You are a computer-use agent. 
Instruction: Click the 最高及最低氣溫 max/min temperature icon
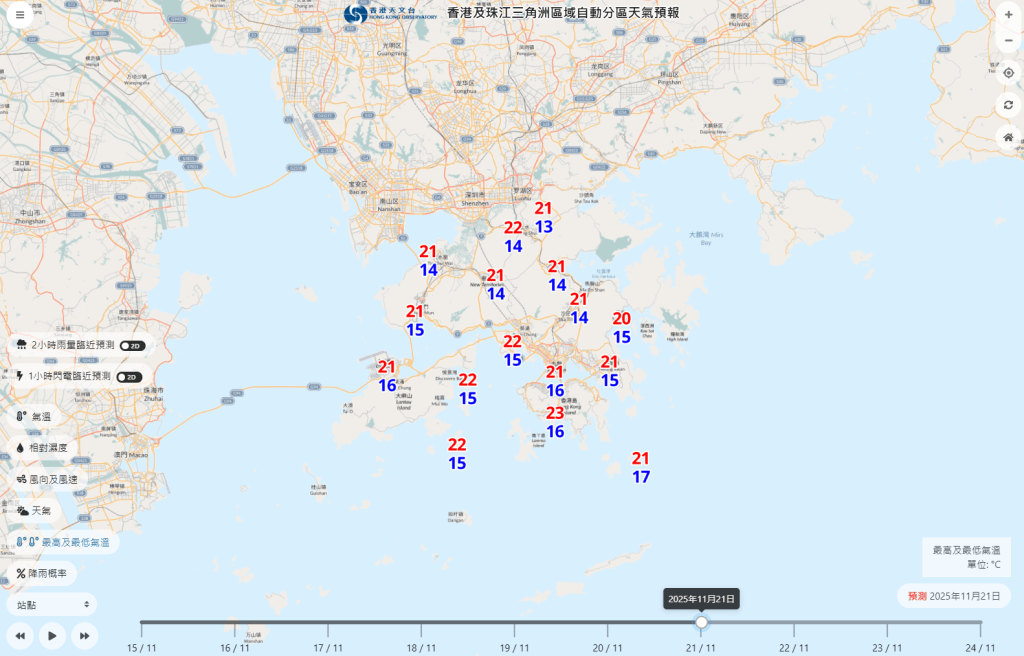click(x=27, y=543)
